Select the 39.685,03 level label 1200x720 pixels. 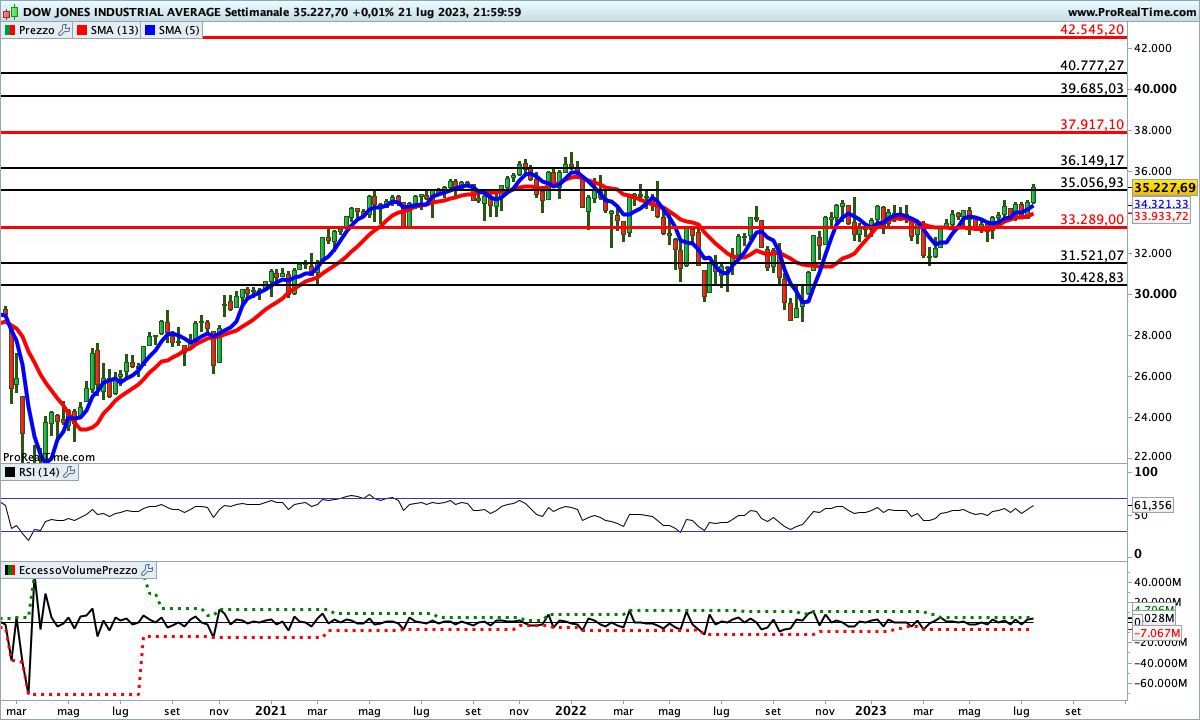1092,88
